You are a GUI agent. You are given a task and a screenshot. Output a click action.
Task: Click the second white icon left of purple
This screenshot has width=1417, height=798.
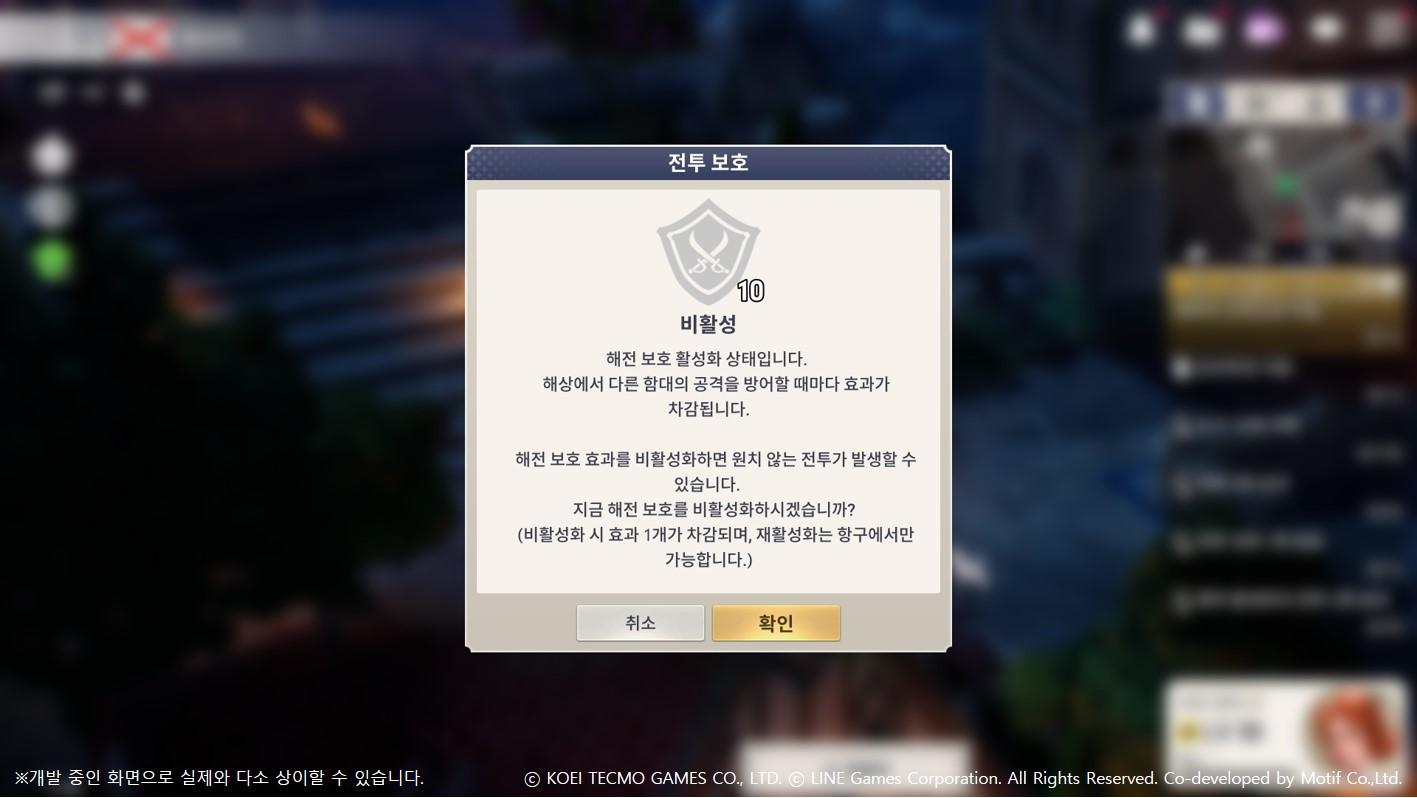point(1202,31)
